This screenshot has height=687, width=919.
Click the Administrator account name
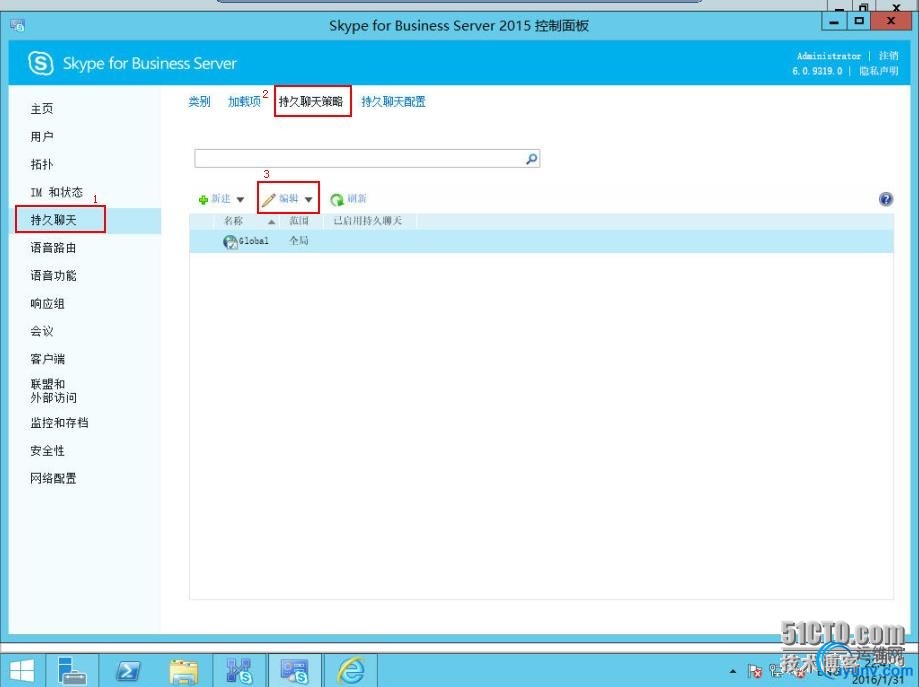(829, 56)
